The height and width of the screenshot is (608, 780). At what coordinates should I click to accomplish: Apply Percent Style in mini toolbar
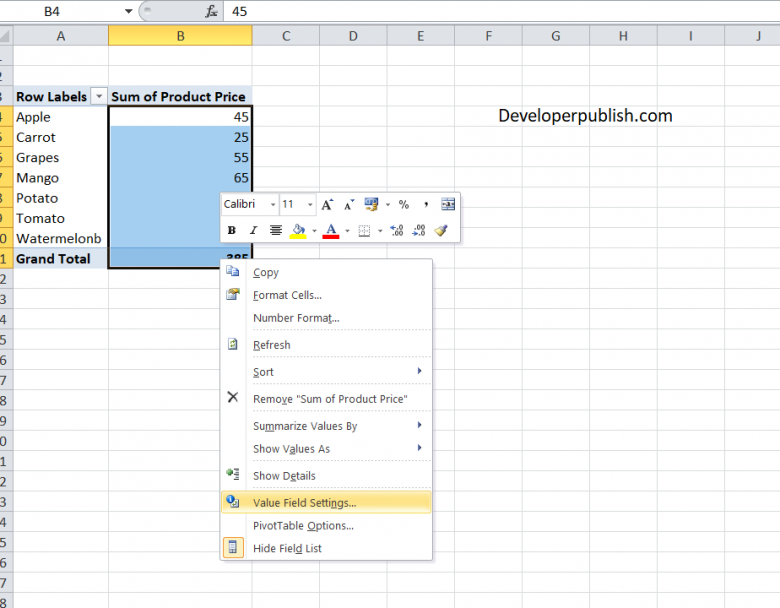click(x=404, y=204)
